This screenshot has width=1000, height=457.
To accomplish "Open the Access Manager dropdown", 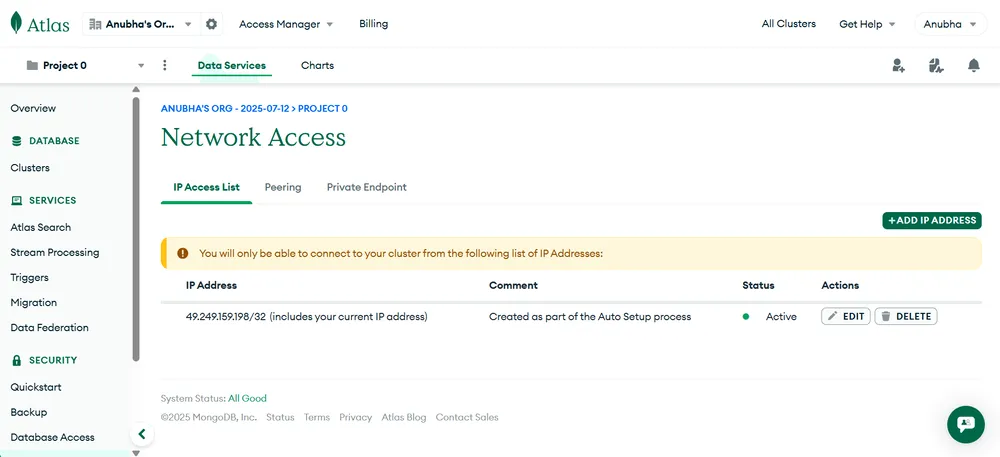I will point(285,24).
